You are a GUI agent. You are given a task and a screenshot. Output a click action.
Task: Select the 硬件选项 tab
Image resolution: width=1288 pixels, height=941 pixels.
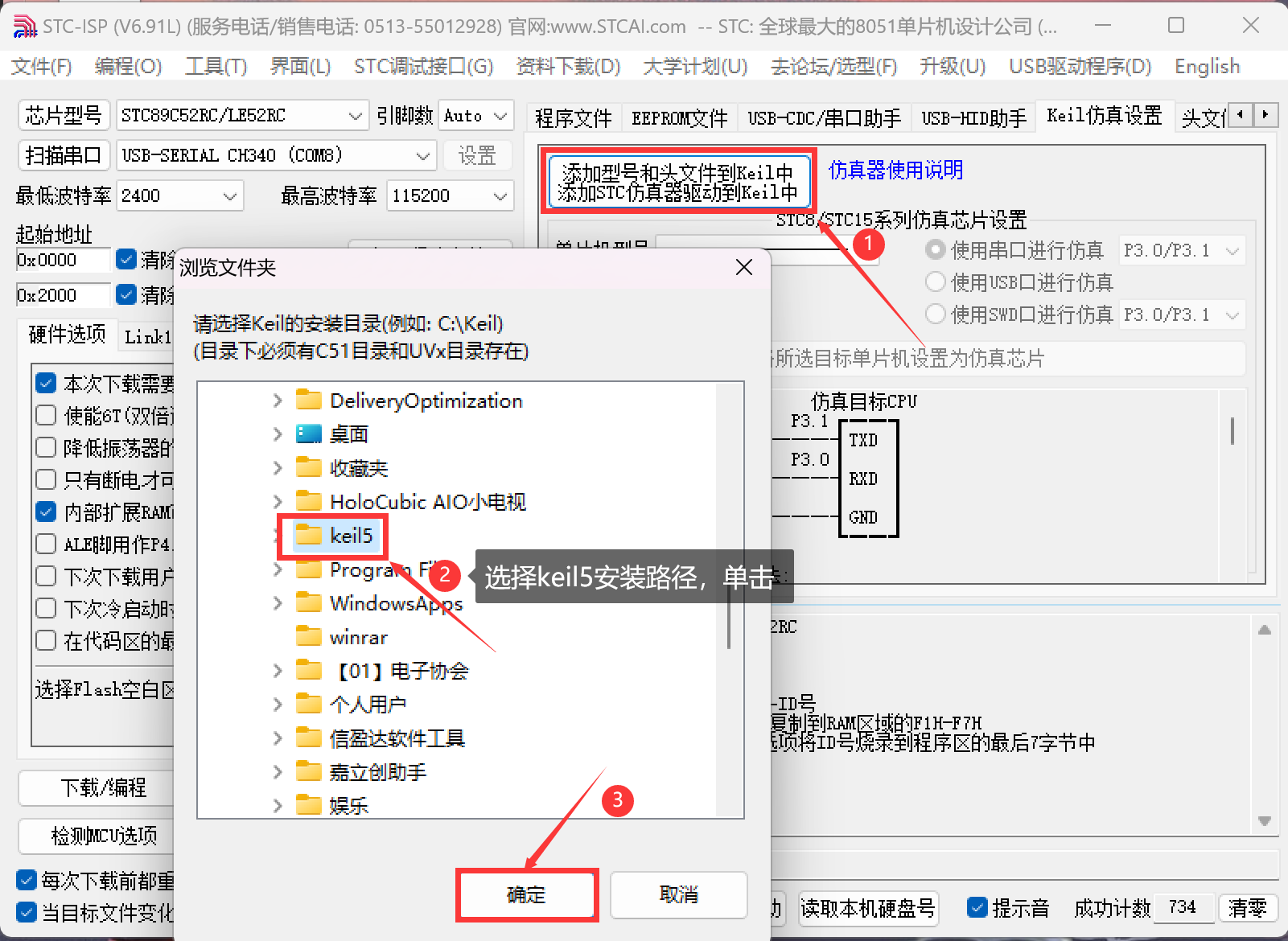tap(67, 334)
